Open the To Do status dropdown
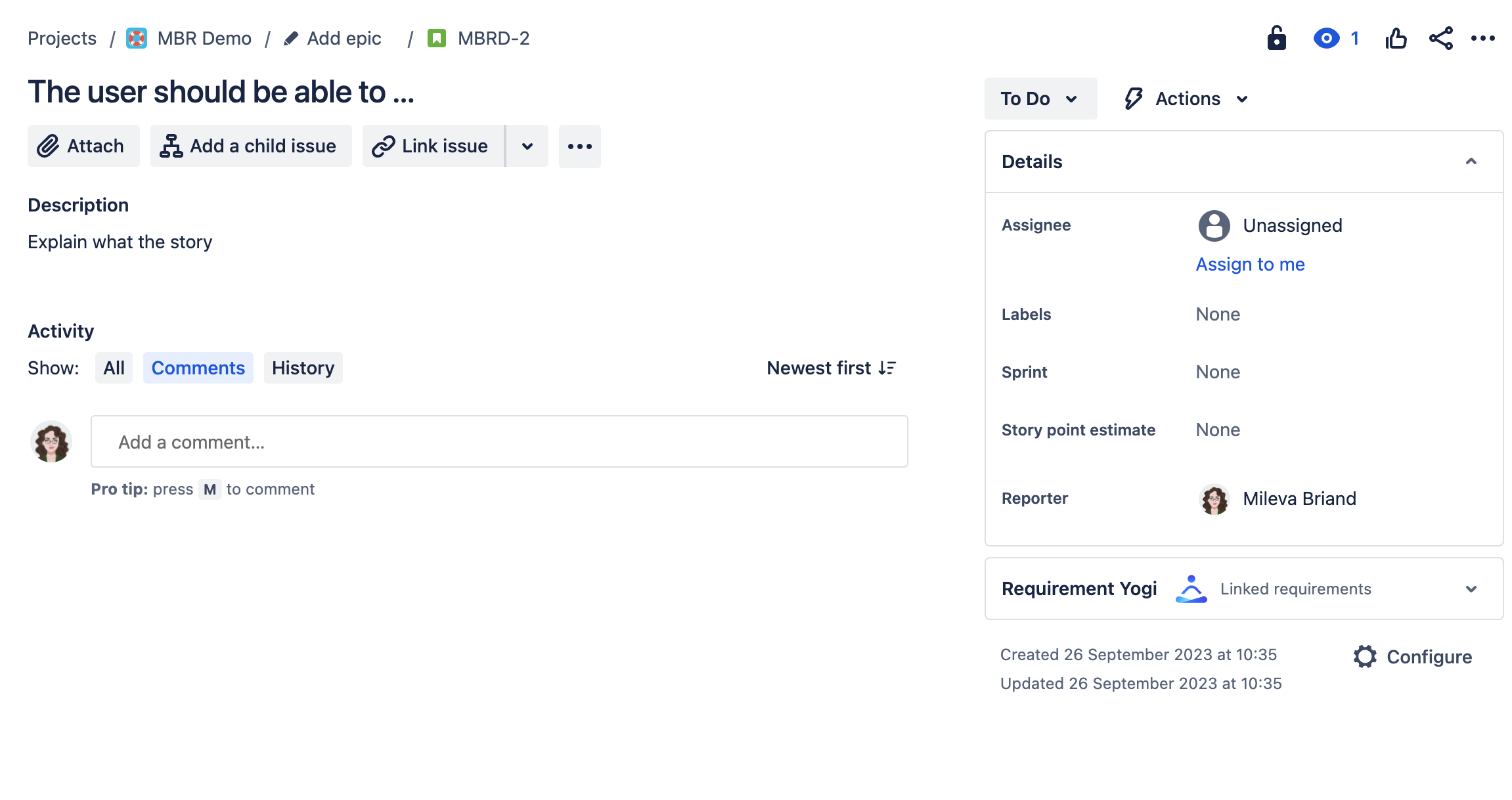This screenshot has width=1512, height=800. coord(1040,99)
